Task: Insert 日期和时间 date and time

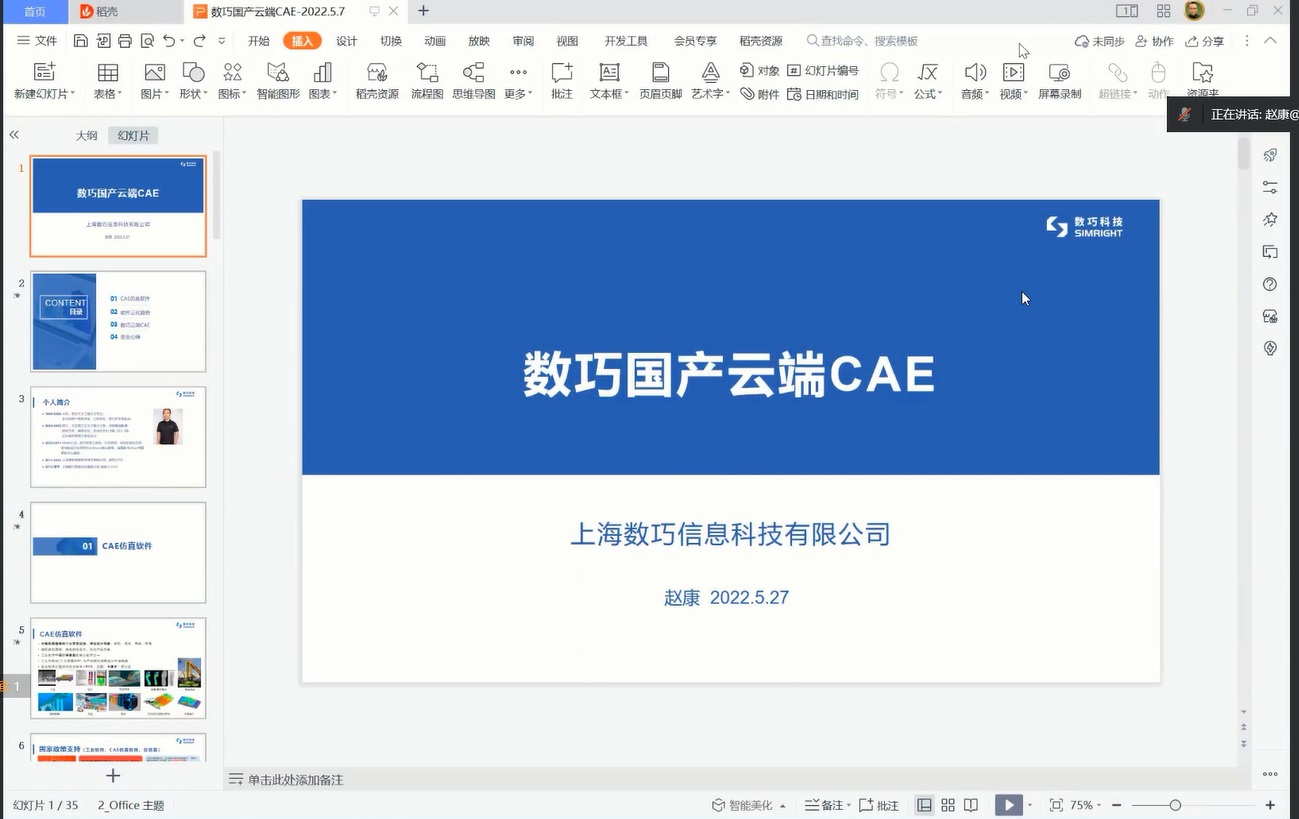Action: tap(823, 94)
